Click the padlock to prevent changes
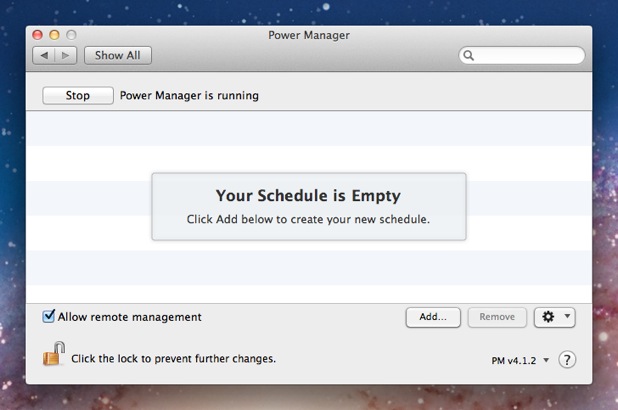The height and width of the screenshot is (410, 618). (54, 354)
